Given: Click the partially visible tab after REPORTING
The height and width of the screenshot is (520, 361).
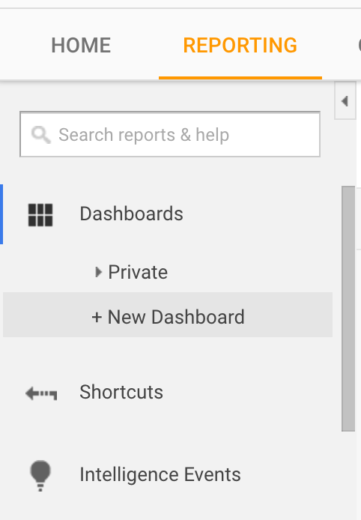Looking at the screenshot, I should [359, 45].
